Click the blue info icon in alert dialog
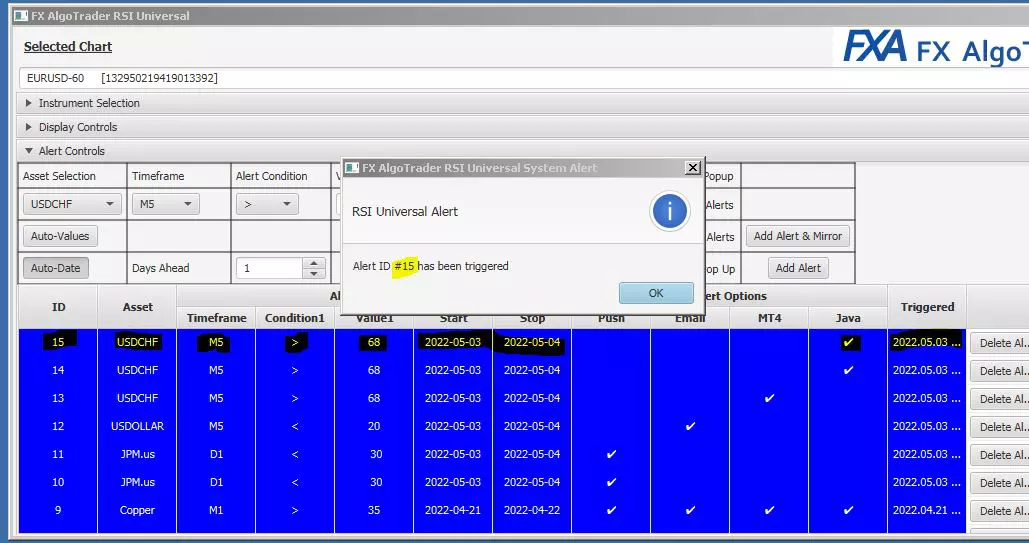Image resolution: width=1029 pixels, height=543 pixels. tap(669, 211)
